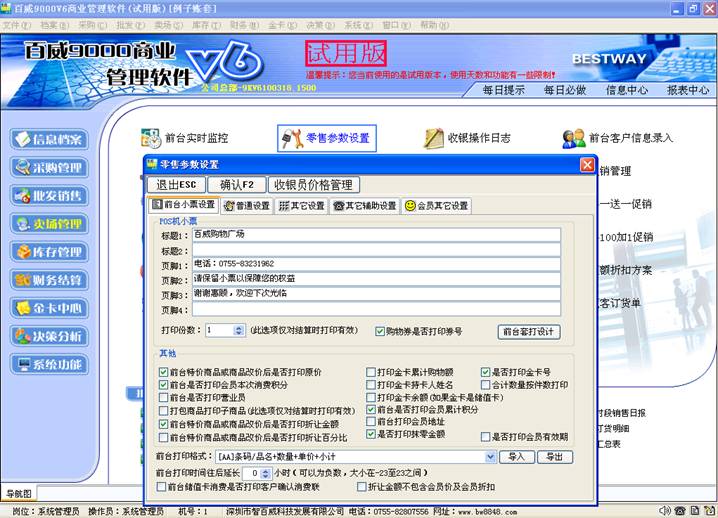Click the 前台打印时间往后延长 hour spinner
Screen dimensions: 718x518
point(266,473)
